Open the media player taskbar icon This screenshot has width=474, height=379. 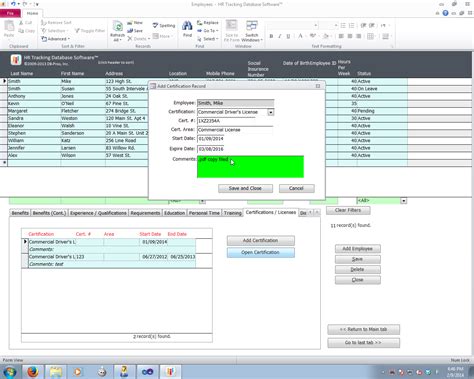point(78,371)
